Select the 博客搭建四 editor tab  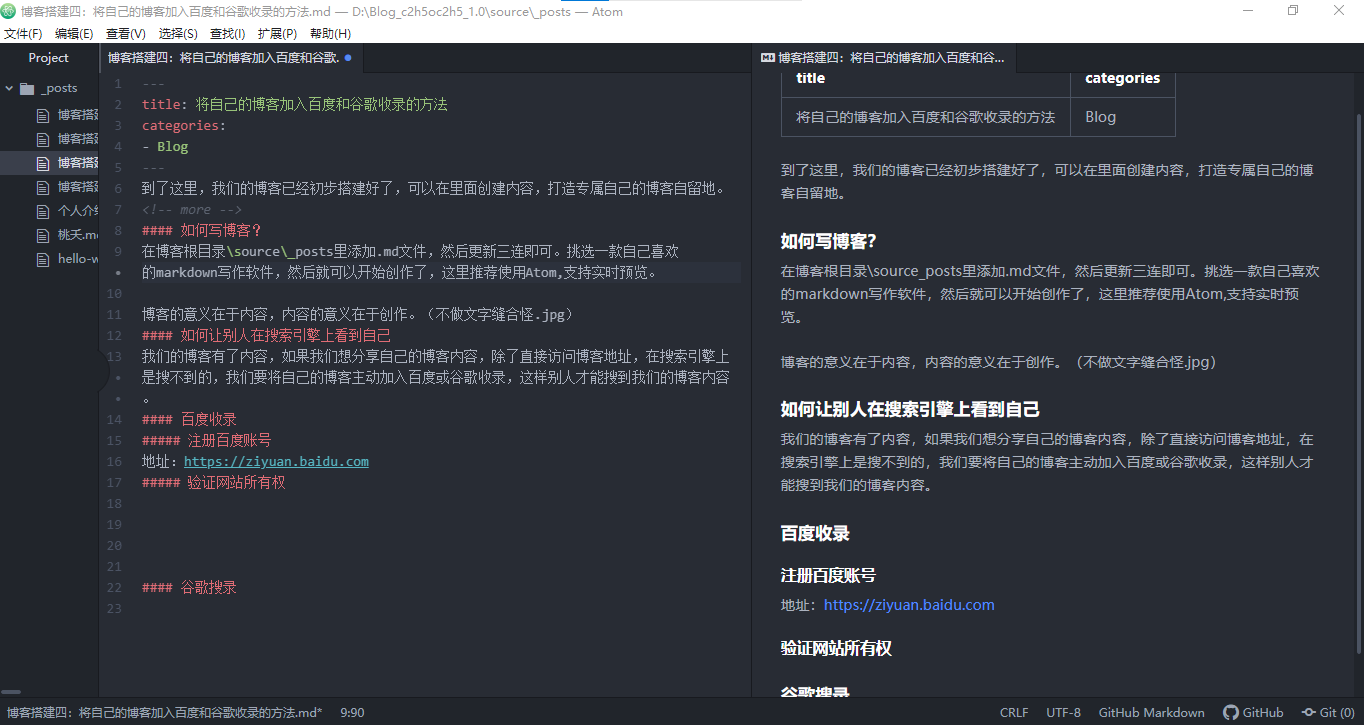(x=232, y=58)
